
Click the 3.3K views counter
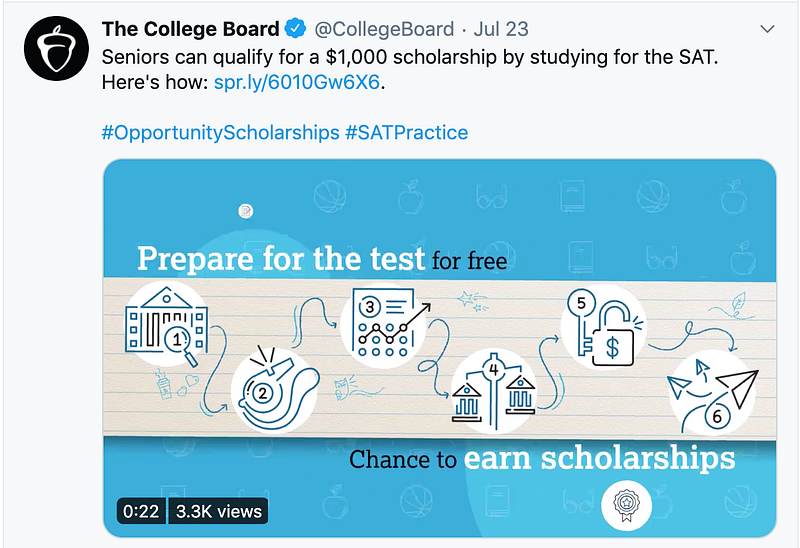[x=218, y=511]
